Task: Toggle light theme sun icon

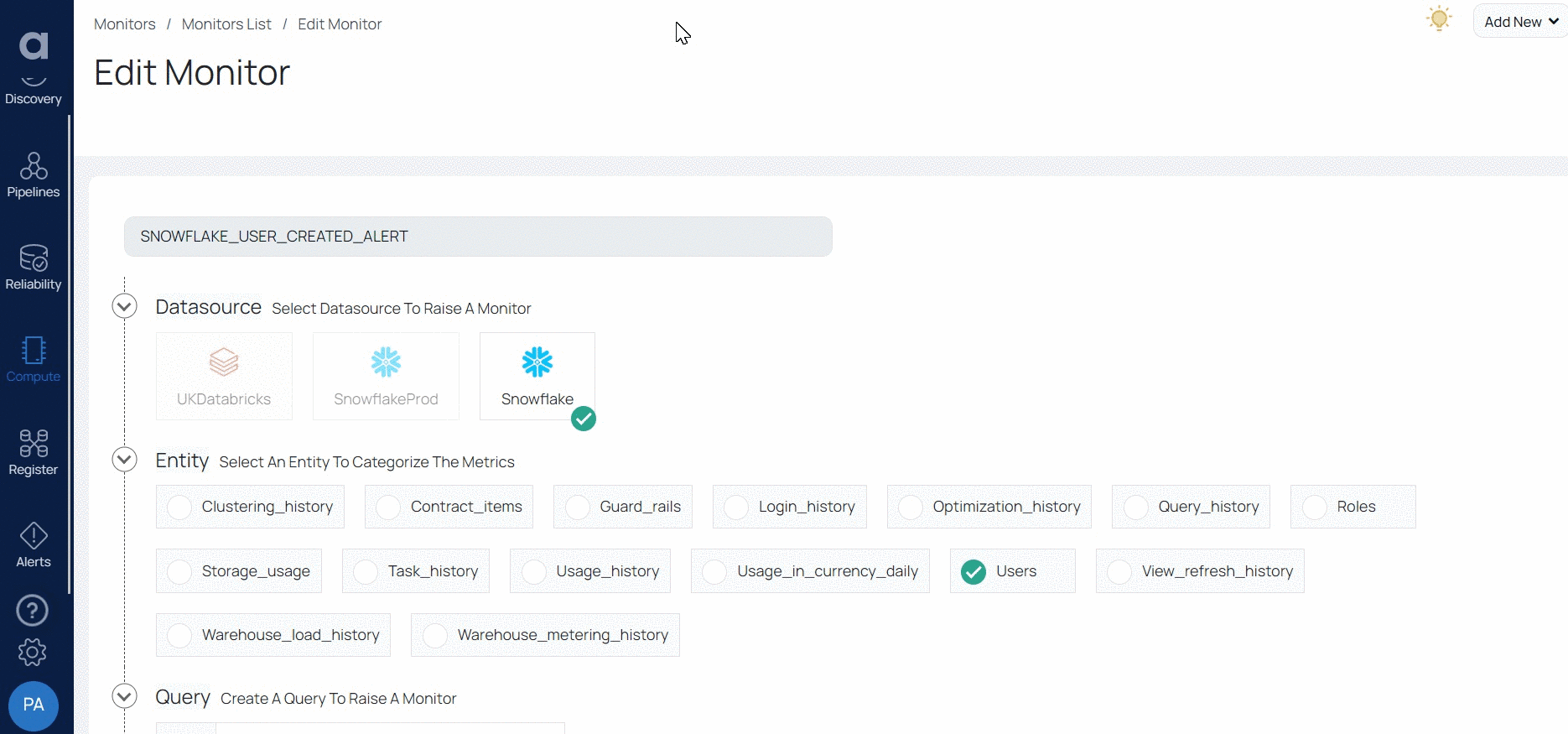Action: [x=1439, y=18]
